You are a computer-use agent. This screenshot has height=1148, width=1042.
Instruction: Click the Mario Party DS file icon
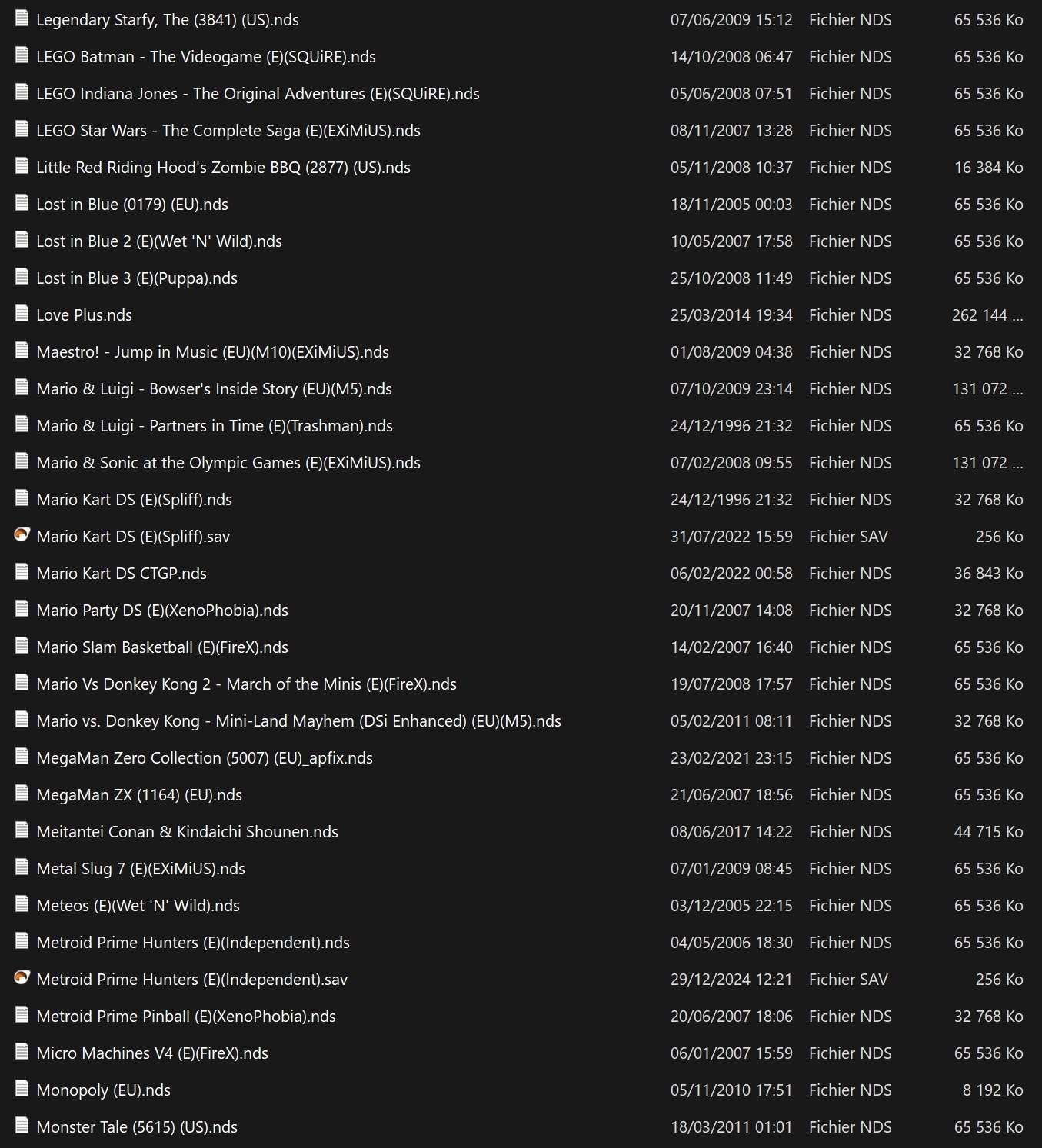[22, 609]
